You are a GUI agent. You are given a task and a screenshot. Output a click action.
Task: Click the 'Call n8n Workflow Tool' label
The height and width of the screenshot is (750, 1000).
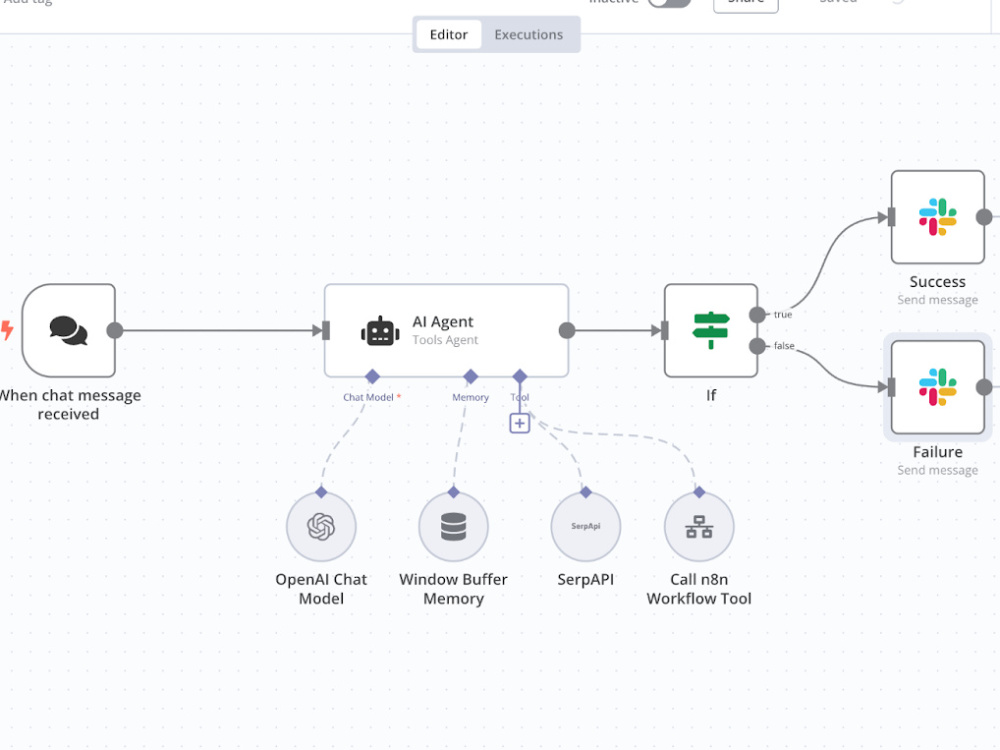click(699, 589)
